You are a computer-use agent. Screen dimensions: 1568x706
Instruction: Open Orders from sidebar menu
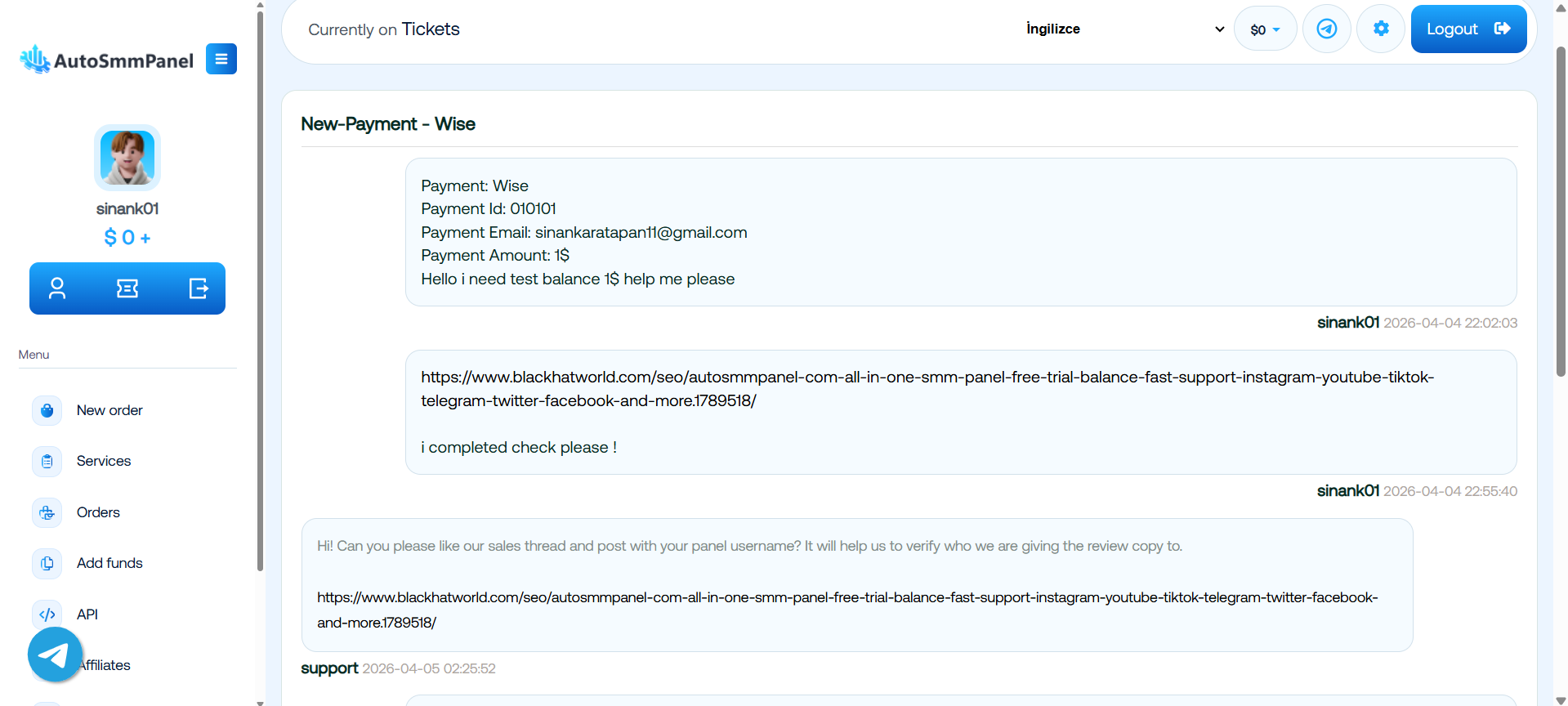click(98, 512)
